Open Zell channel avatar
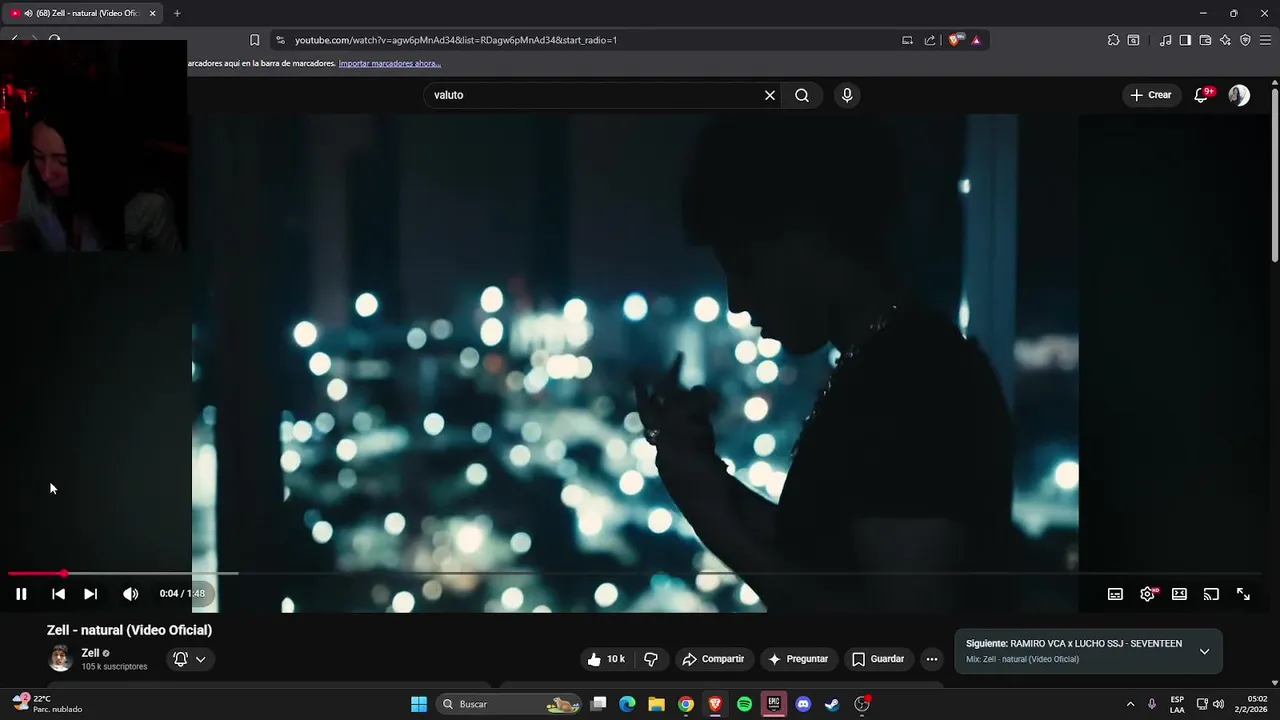This screenshot has height=720, width=1280. (60, 658)
